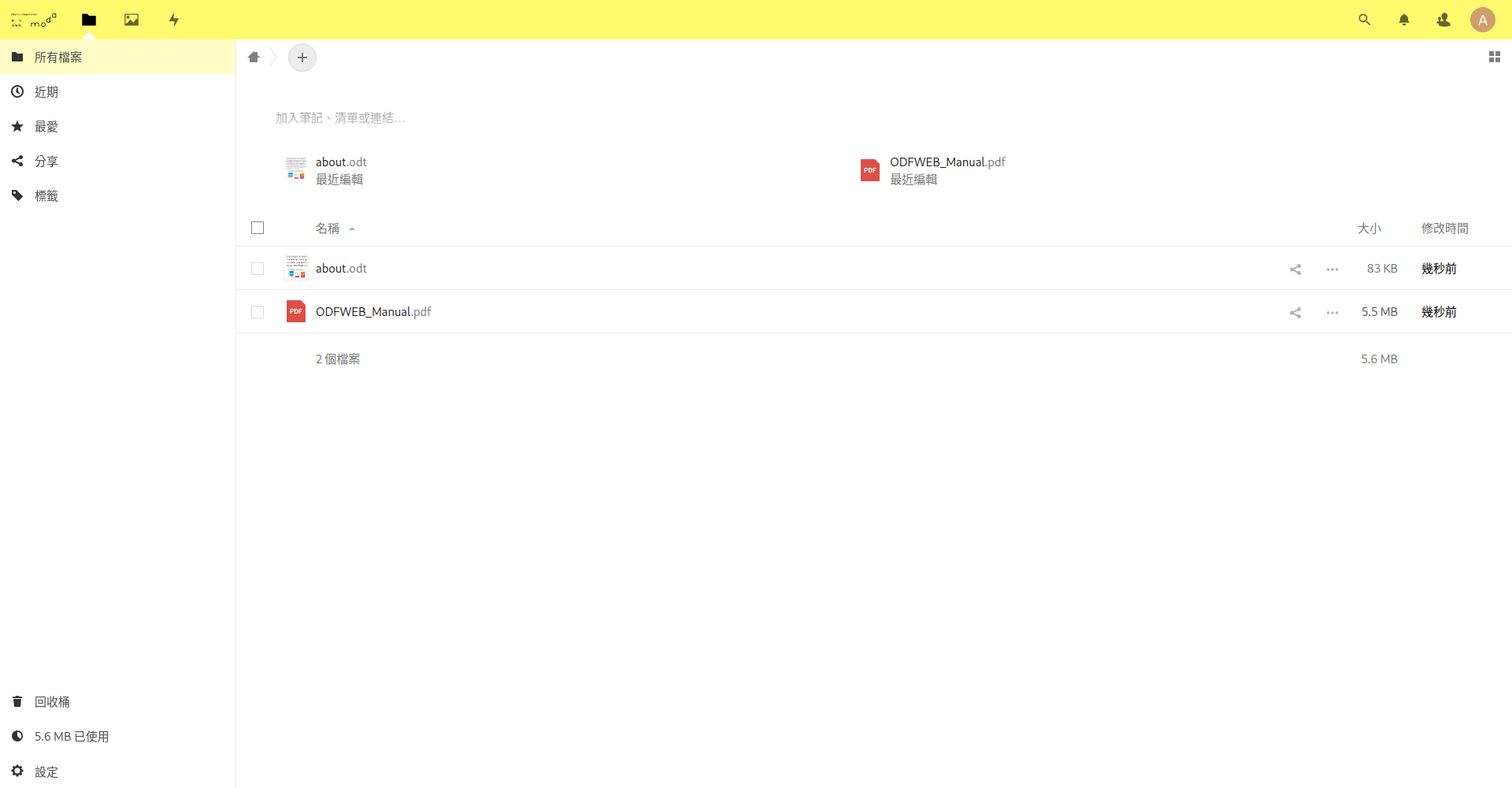Click the notes input field 加入筆記
The width and height of the screenshot is (1512, 788).
340,118
